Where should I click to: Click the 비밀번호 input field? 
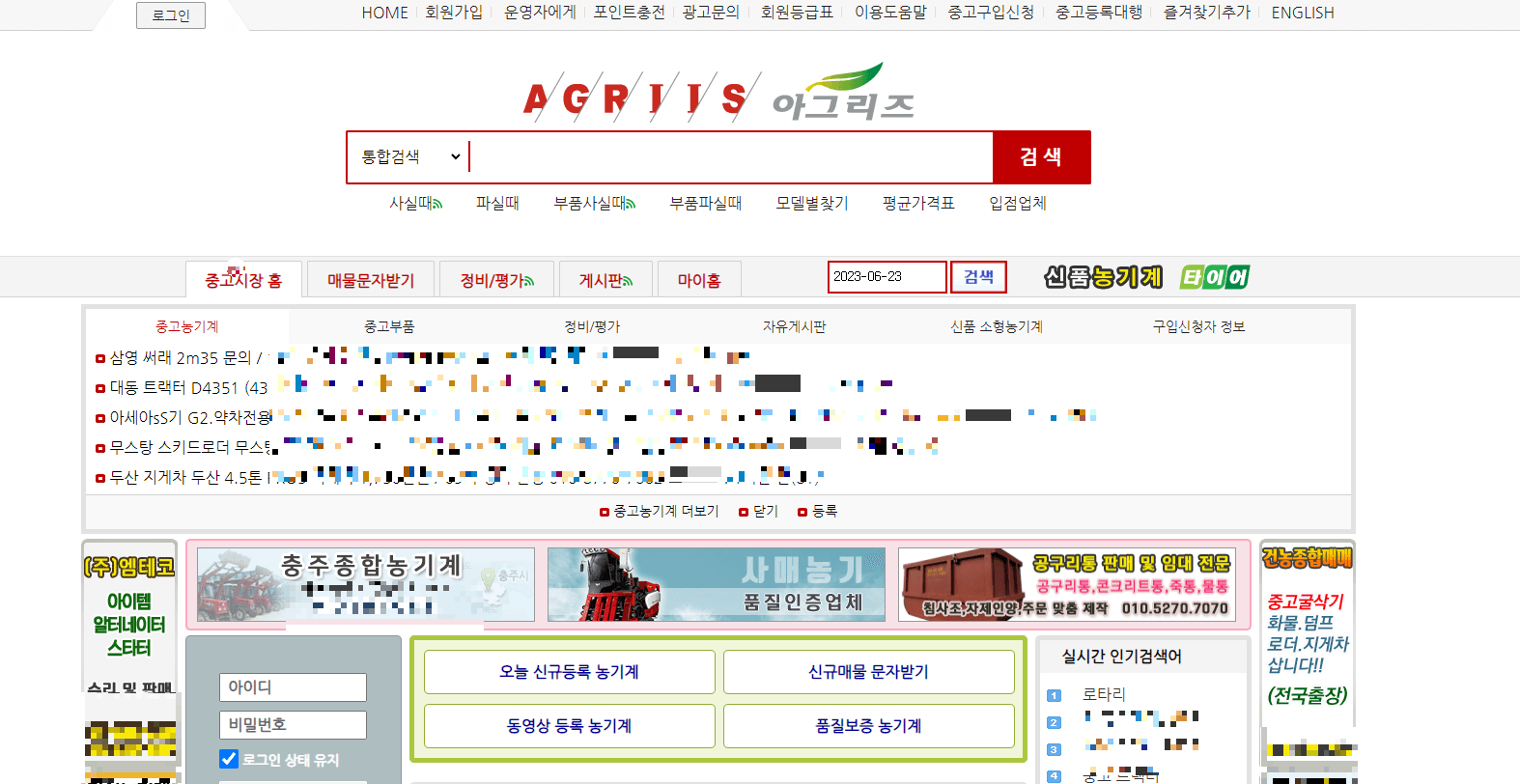pos(293,725)
